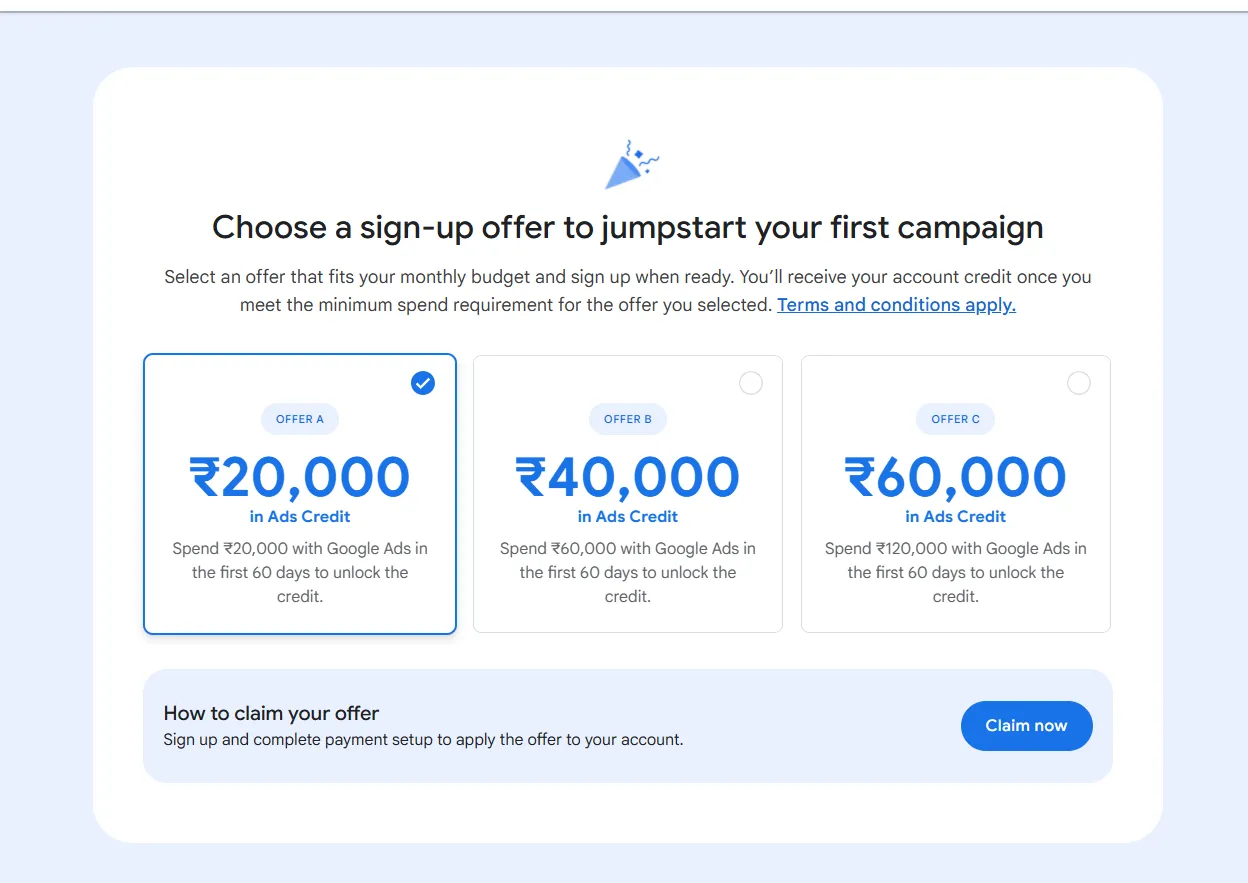Click the rupee symbol in Offer A amount

tap(202, 478)
